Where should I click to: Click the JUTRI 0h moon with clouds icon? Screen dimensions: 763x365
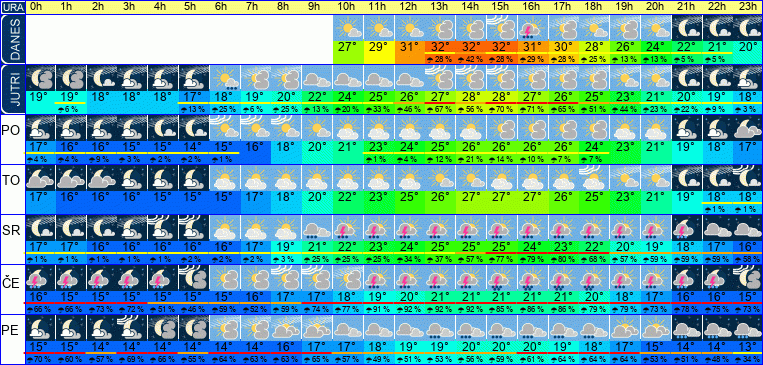(x=40, y=78)
